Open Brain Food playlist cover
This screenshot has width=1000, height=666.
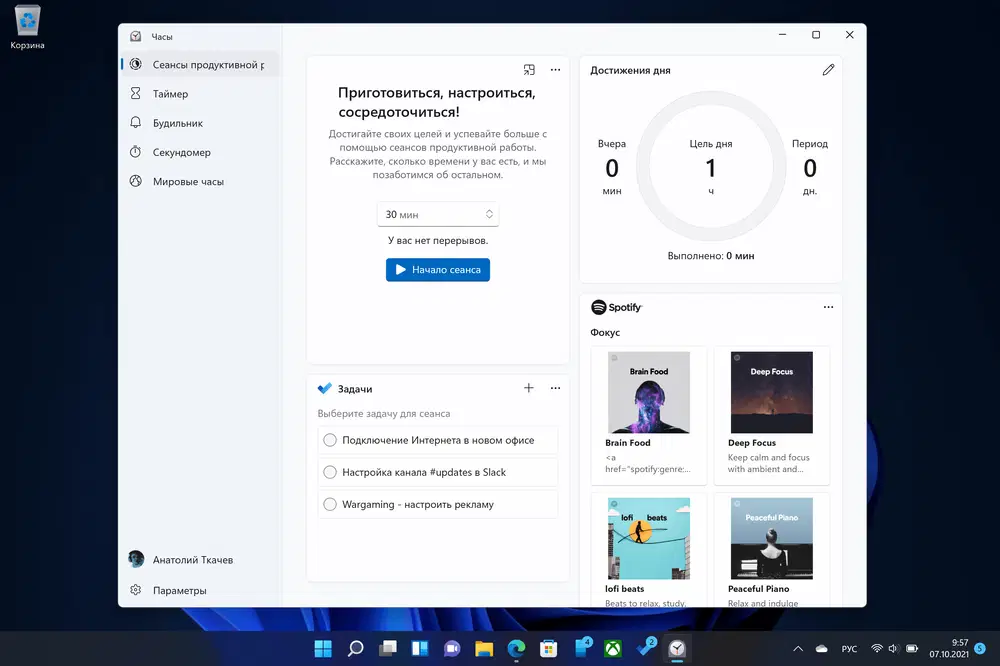tap(649, 392)
